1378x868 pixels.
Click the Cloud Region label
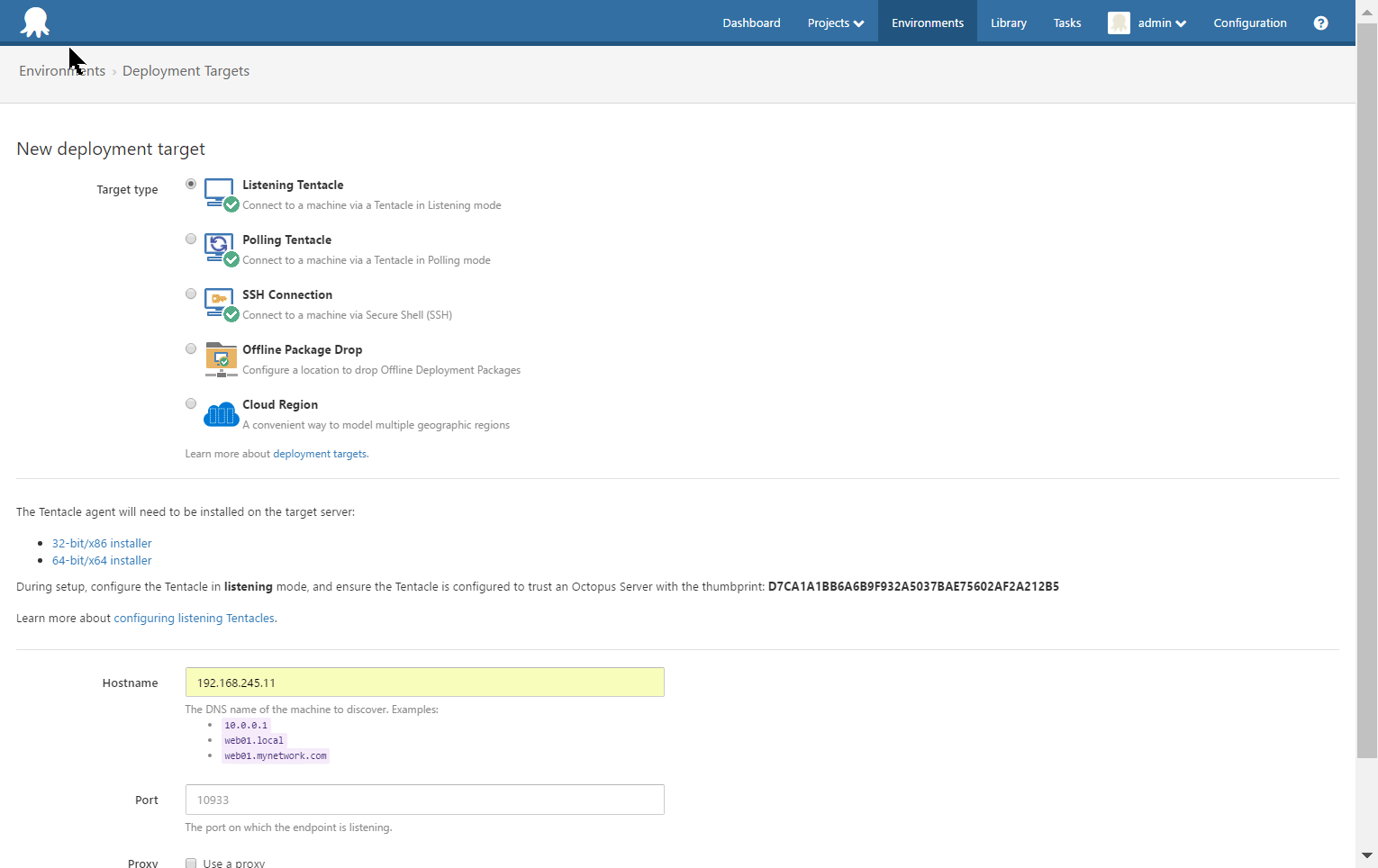[x=280, y=404]
